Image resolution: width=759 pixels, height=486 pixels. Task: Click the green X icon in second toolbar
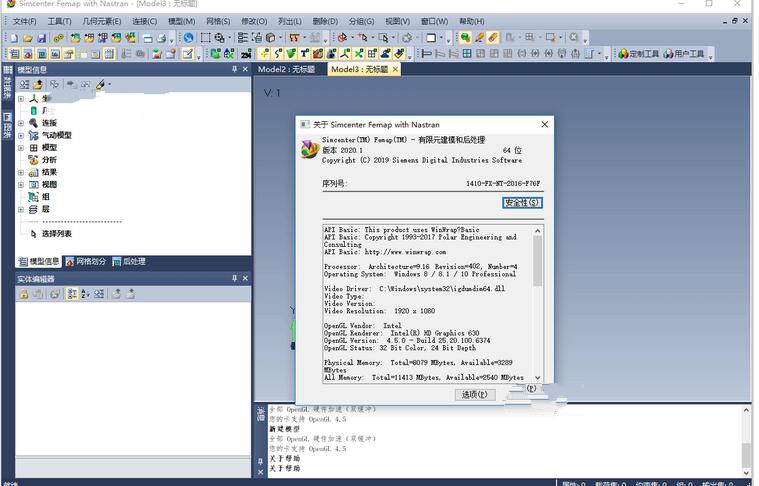pos(359,53)
